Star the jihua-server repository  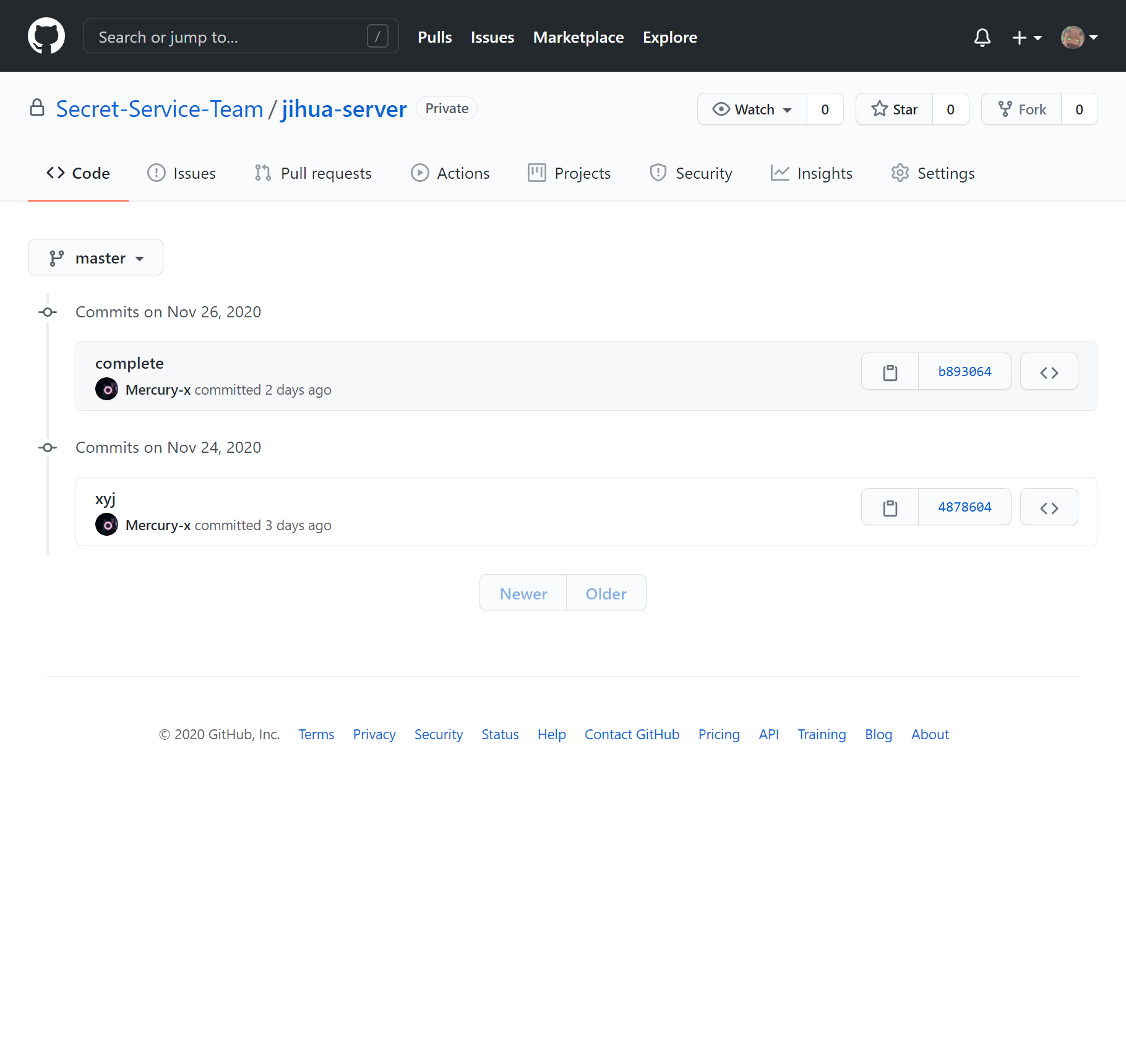click(895, 109)
